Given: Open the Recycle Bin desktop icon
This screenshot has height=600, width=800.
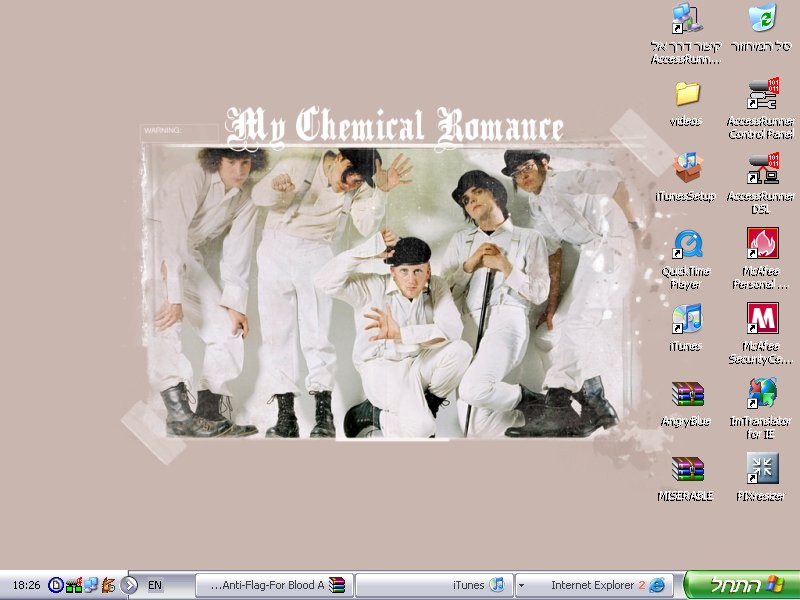Looking at the screenshot, I should [x=762, y=19].
